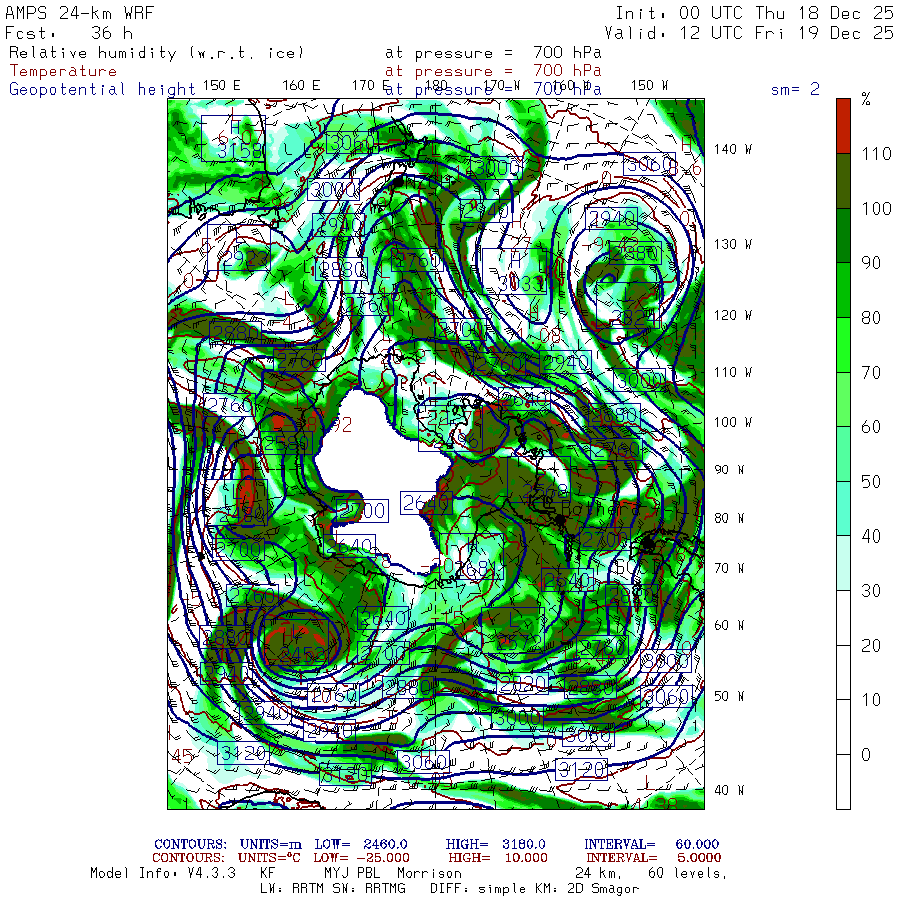Viewport: 900px width, 900px height.
Task: Click the sm= 2 smoothing label
Action: pyautogui.click(x=795, y=89)
